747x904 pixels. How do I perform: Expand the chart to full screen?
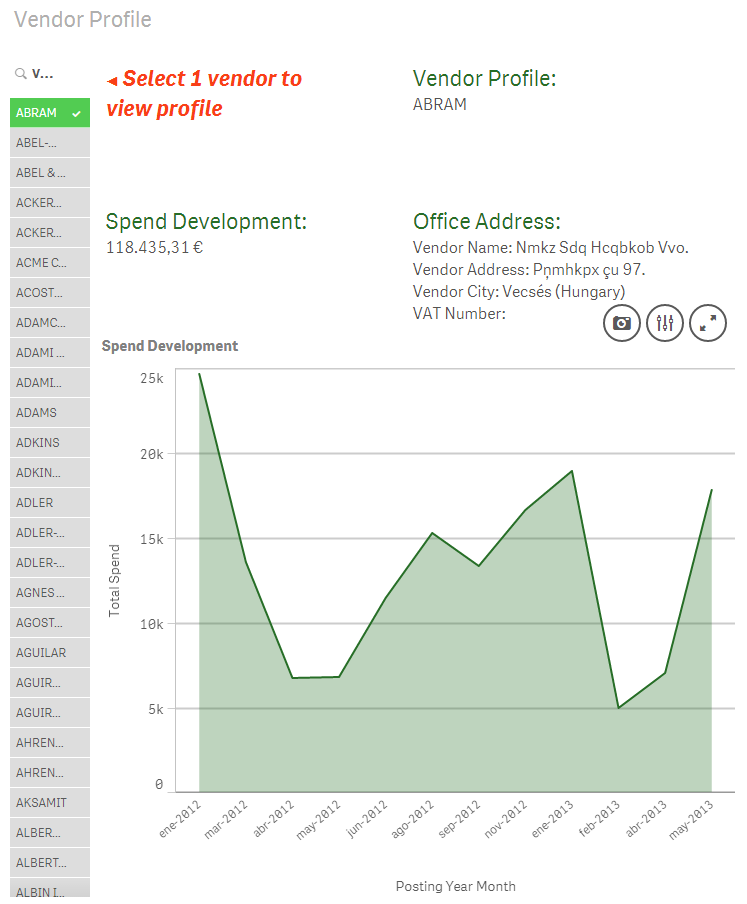[708, 323]
